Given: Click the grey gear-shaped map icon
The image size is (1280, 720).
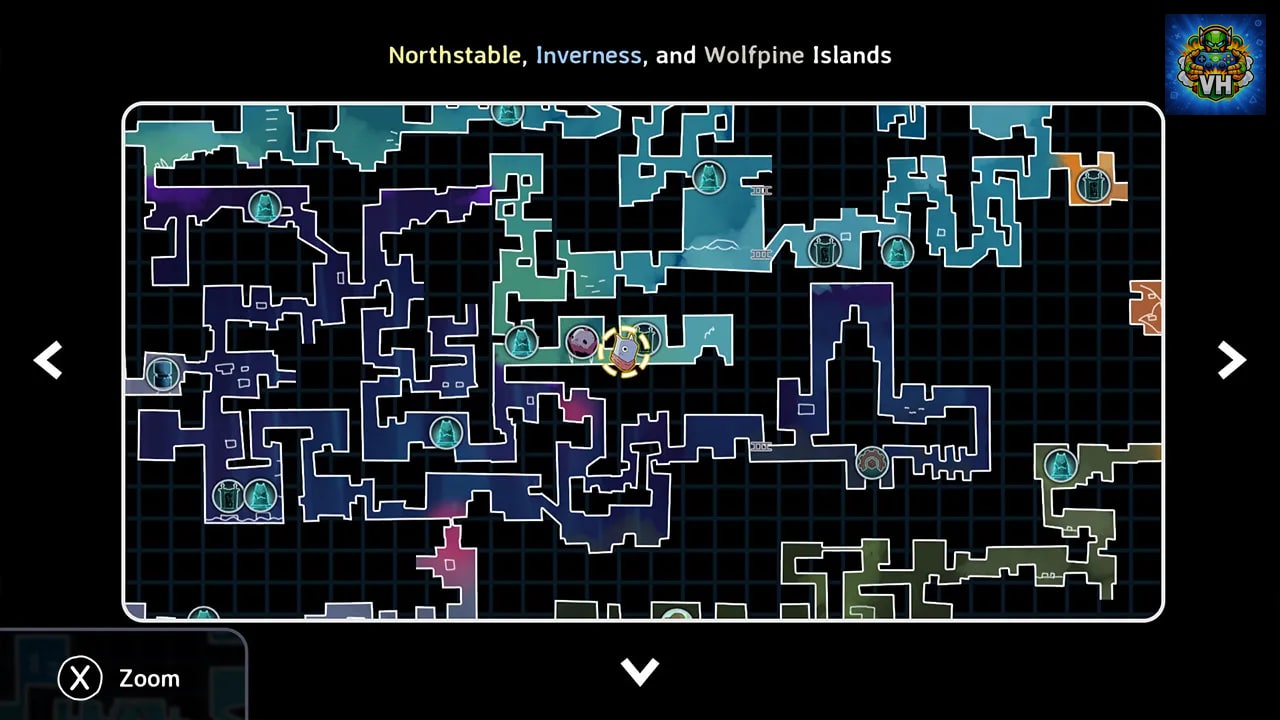Looking at the screenshot, I should 872,462.
